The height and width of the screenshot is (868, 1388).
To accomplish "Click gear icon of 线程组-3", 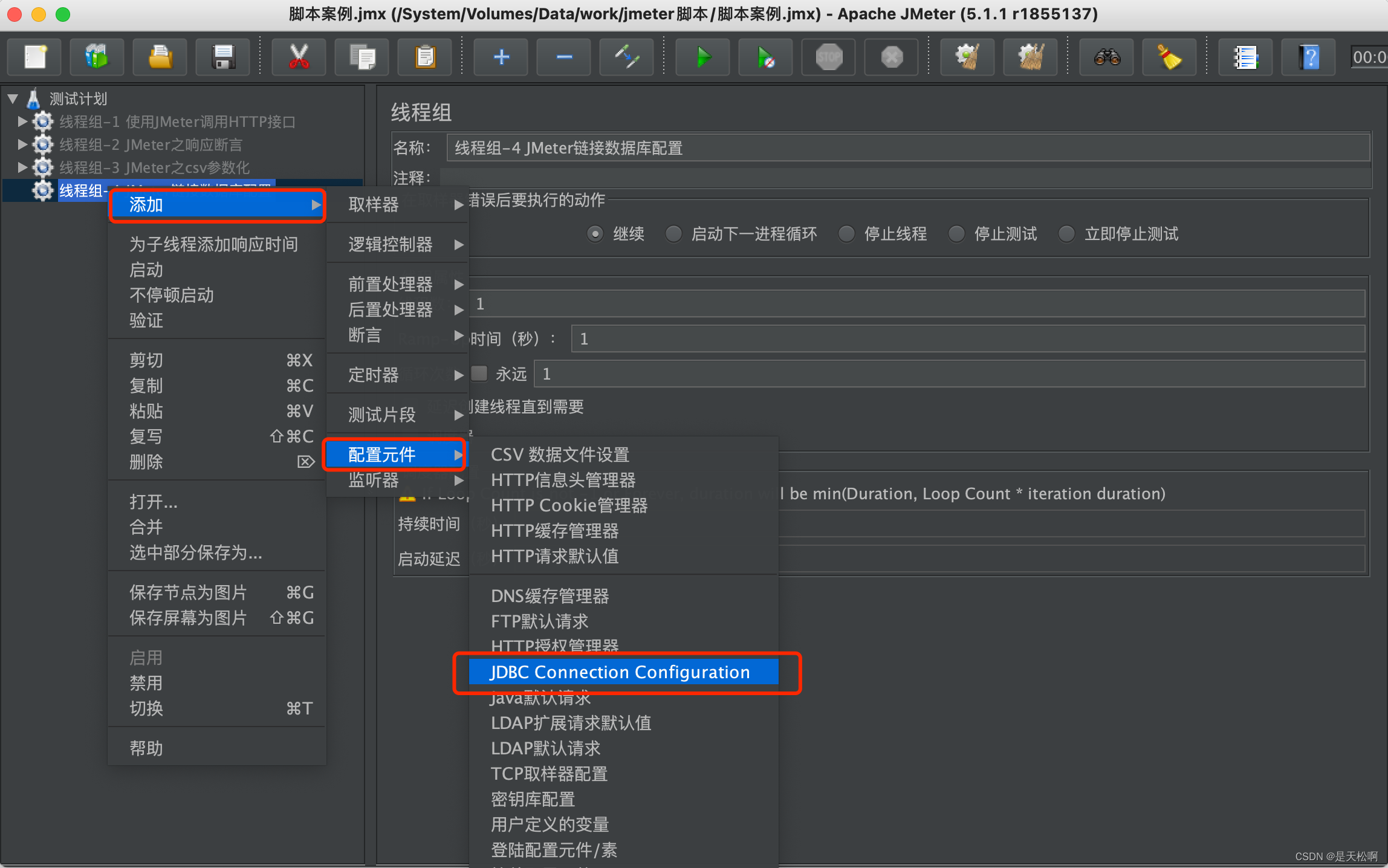I will point(42,167).
